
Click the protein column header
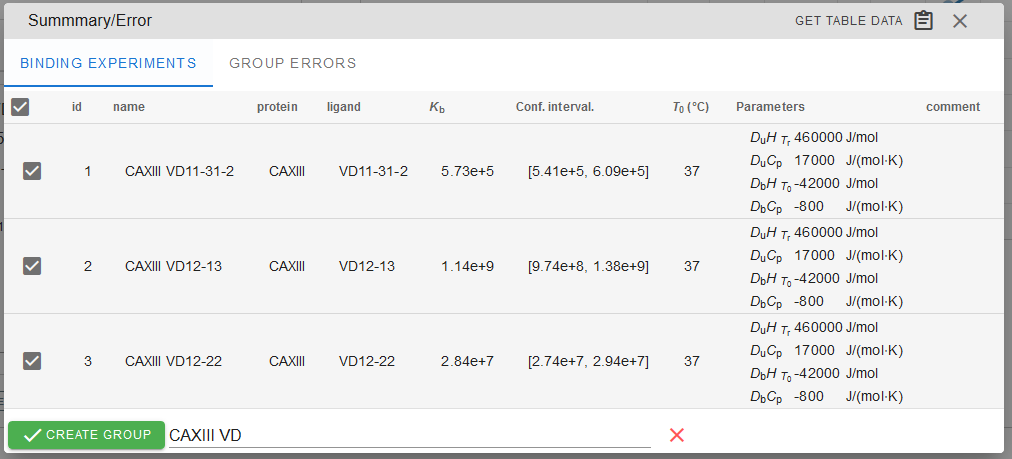pyautogui.click(x=277, y=107)
